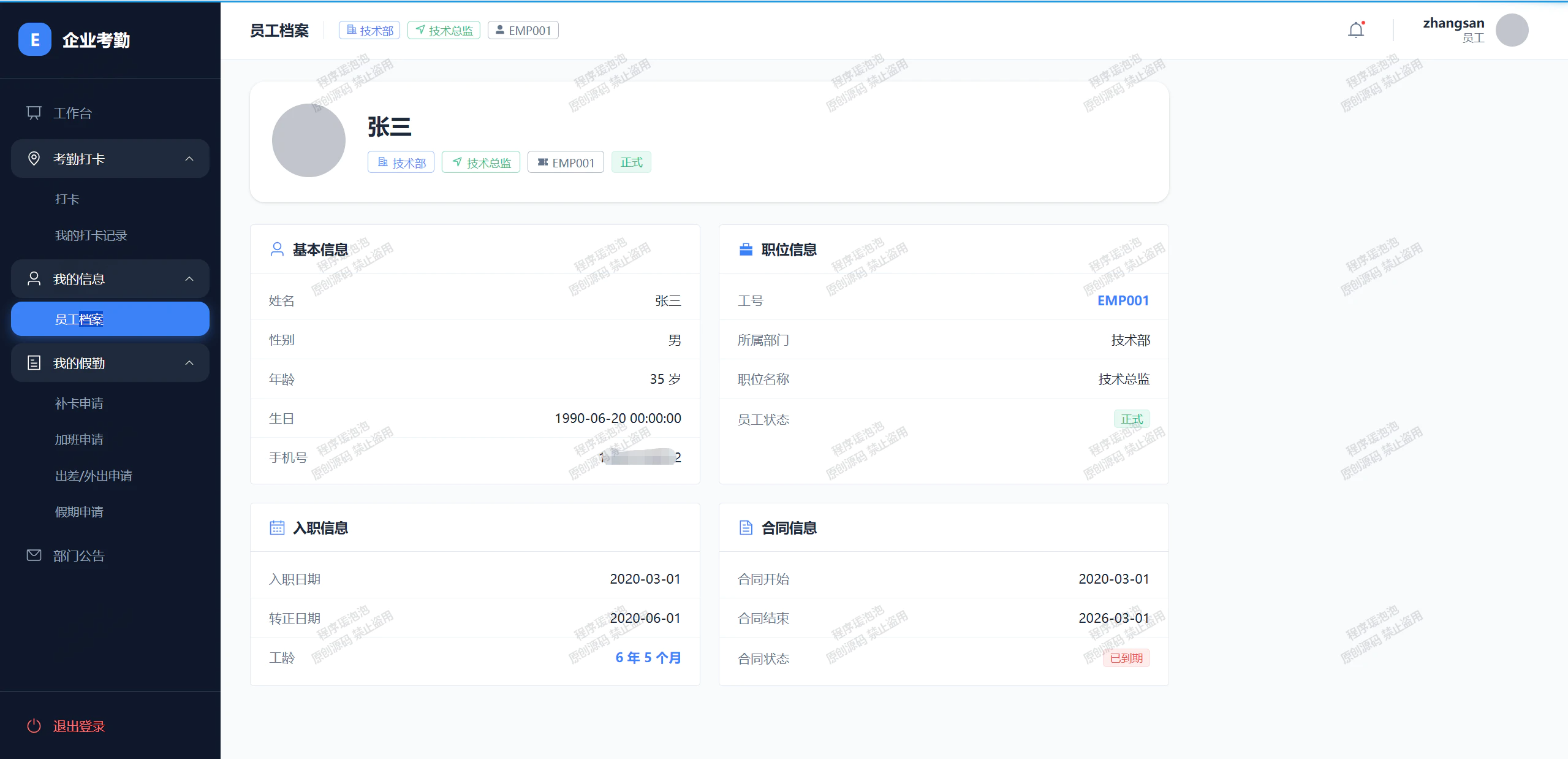Image resolution: width=1568 pixels, height=759 pixels.
Task: Click the 合同开始 date 2020-03-01
Action: pyautogui.click(x=1114, y=579)
